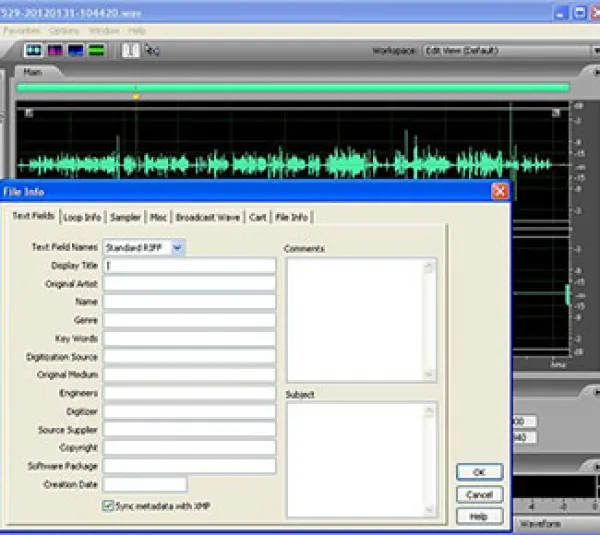Click the green zoom range bar
This screenshot has height=535, width=600.
[293, 88]
